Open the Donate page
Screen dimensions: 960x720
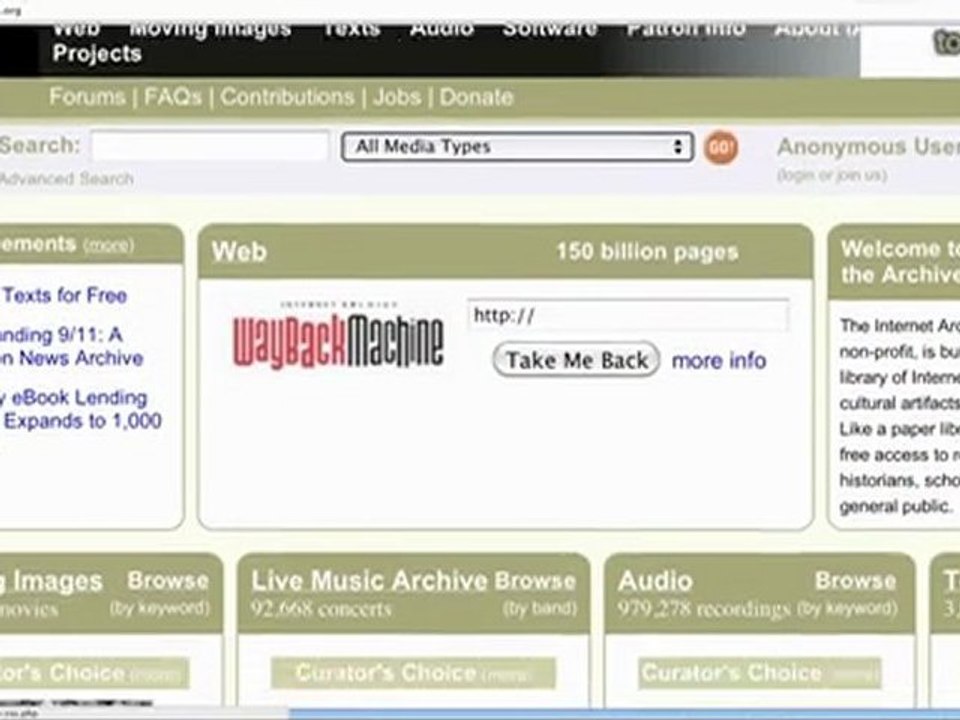coord(476,97)
